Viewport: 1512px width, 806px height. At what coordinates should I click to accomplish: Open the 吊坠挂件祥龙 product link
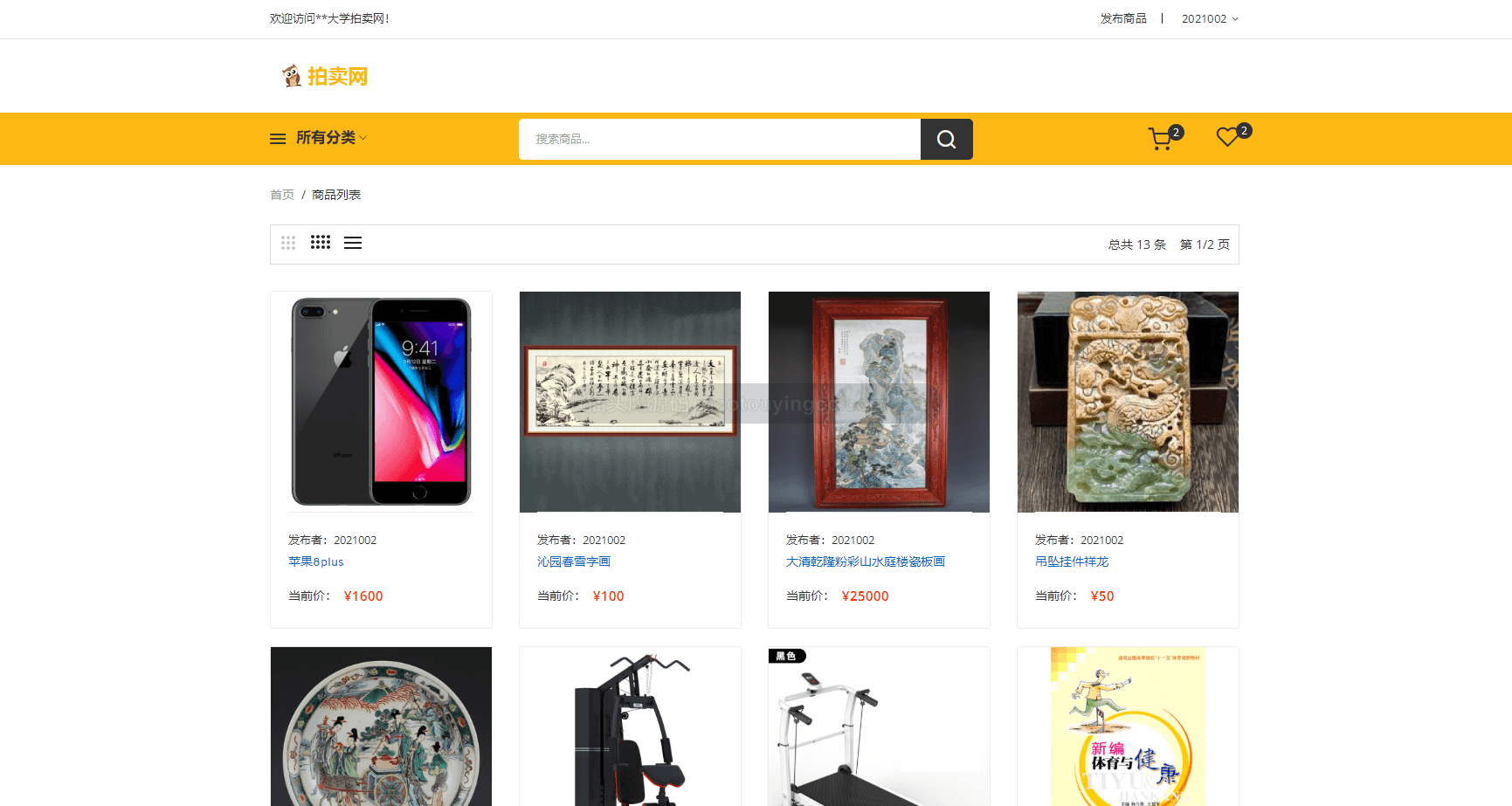(1072, 561)
